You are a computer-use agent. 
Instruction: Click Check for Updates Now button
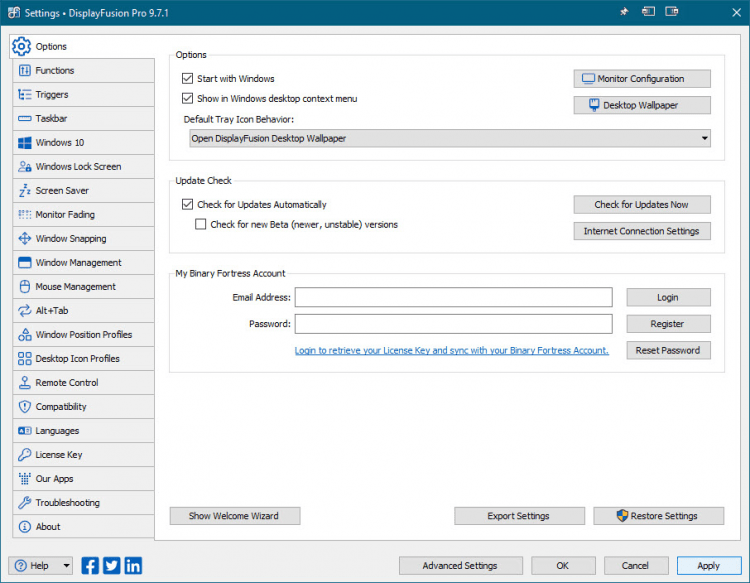pyautogui.click(x=641, y=204)
